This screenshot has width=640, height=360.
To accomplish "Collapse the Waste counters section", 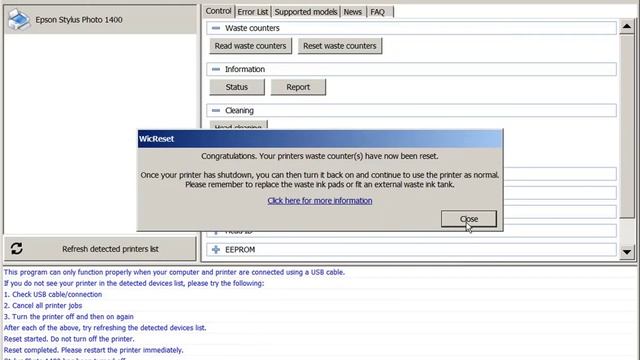I will coord(216,28).
